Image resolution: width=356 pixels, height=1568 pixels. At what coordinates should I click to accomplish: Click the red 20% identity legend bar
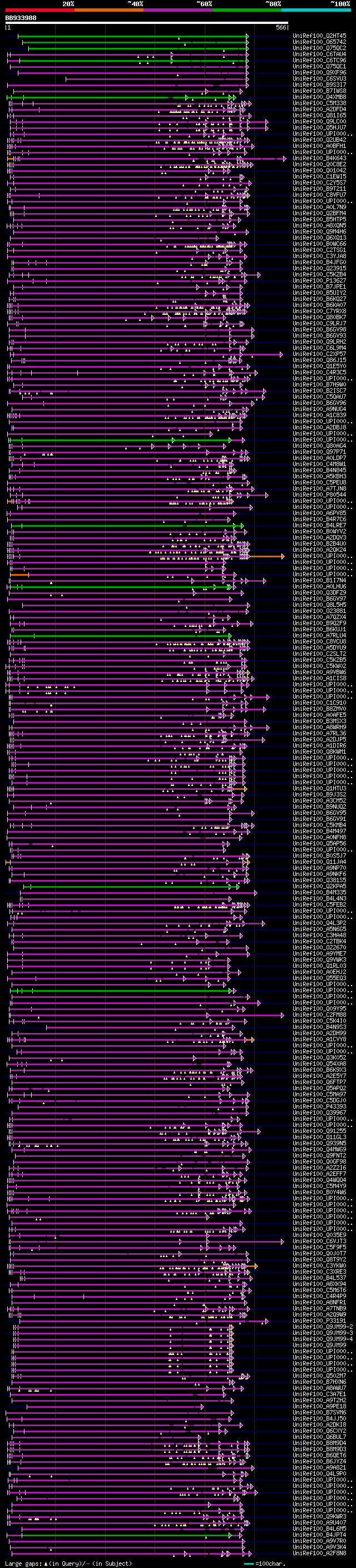click(39, 11)
